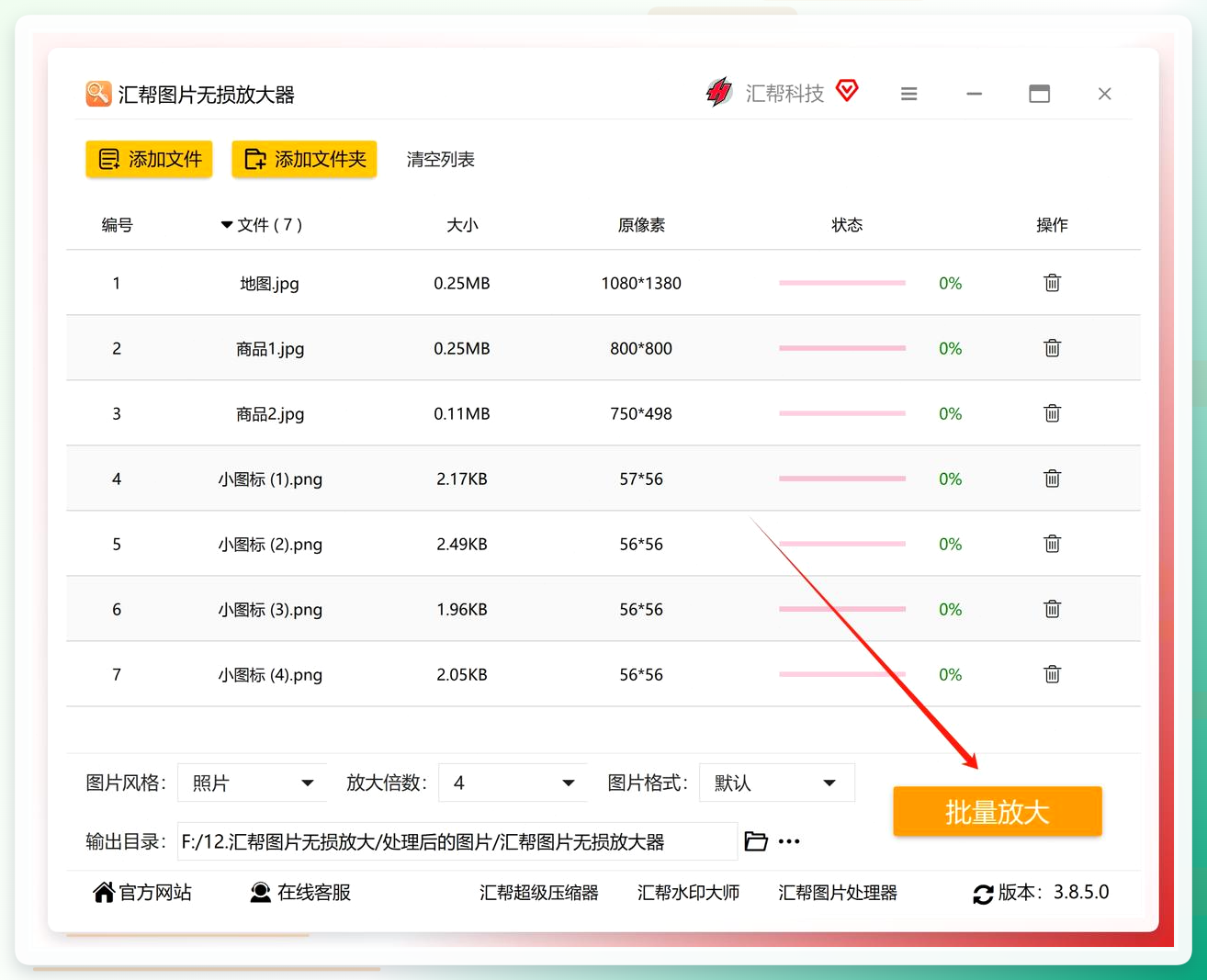This screenshot has width=1207, height=980.
Task: Remove 小图标 (2).png via trash icon
Action: [1052, 544]
